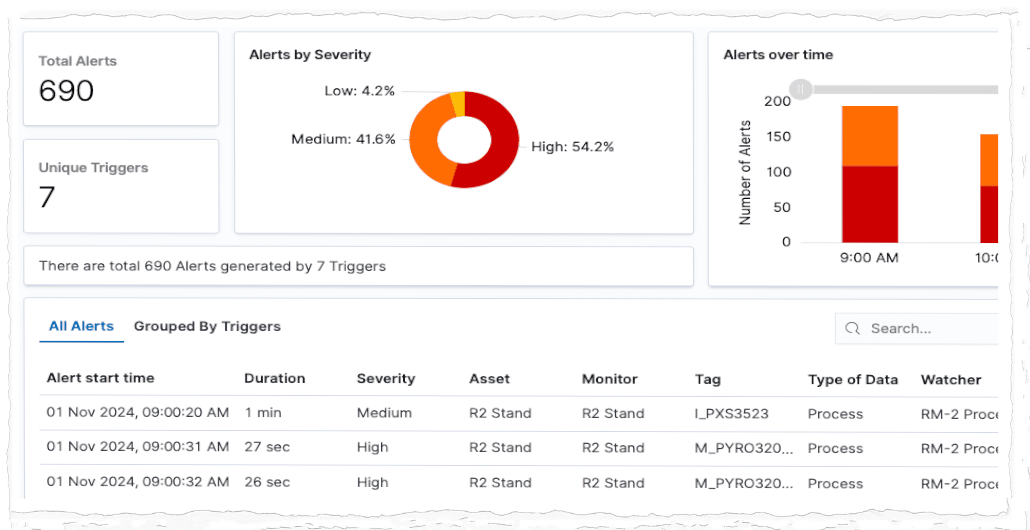
Task: Click the 'Medium: 41.6%' chart label
Action: [x=344, y=139]
